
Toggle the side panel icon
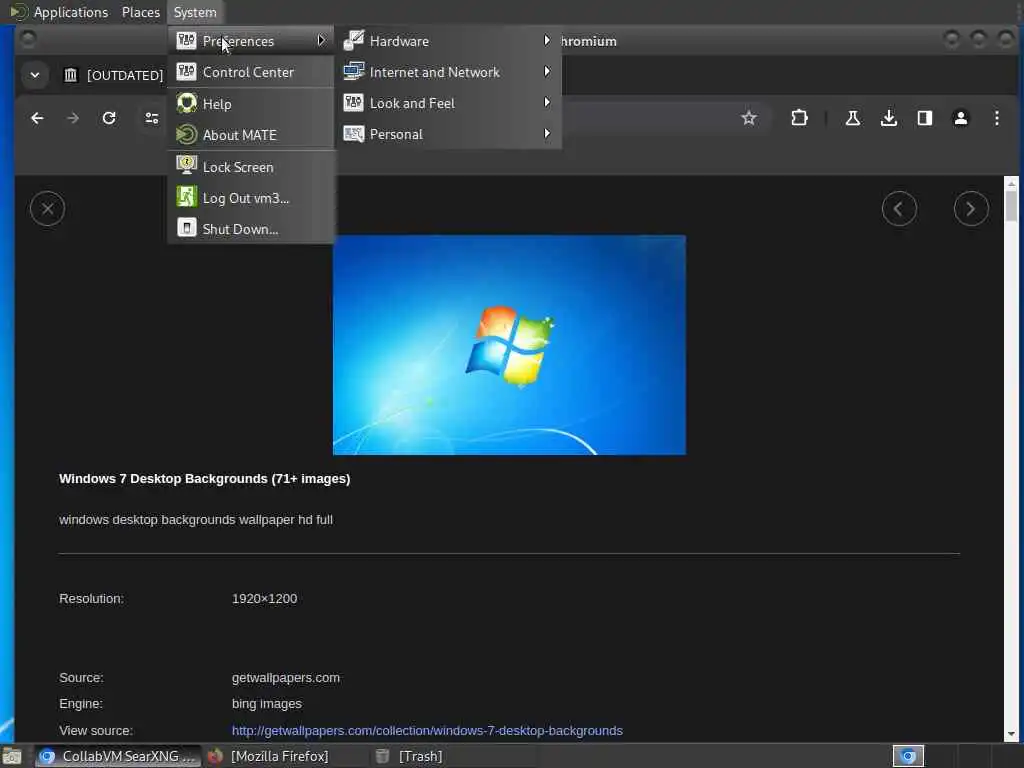point(925,118)
